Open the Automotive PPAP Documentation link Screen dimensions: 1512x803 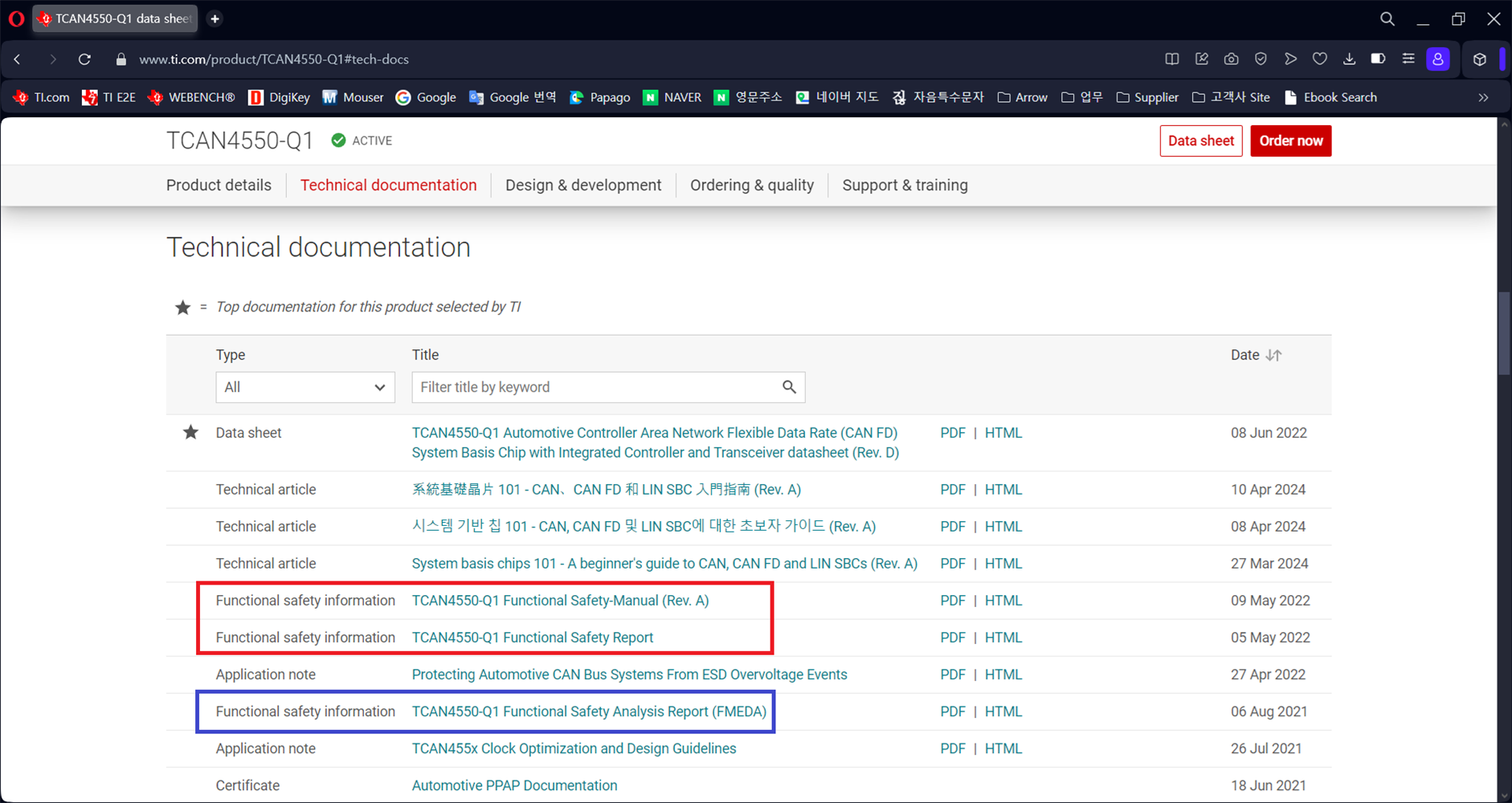pos(515,785)
